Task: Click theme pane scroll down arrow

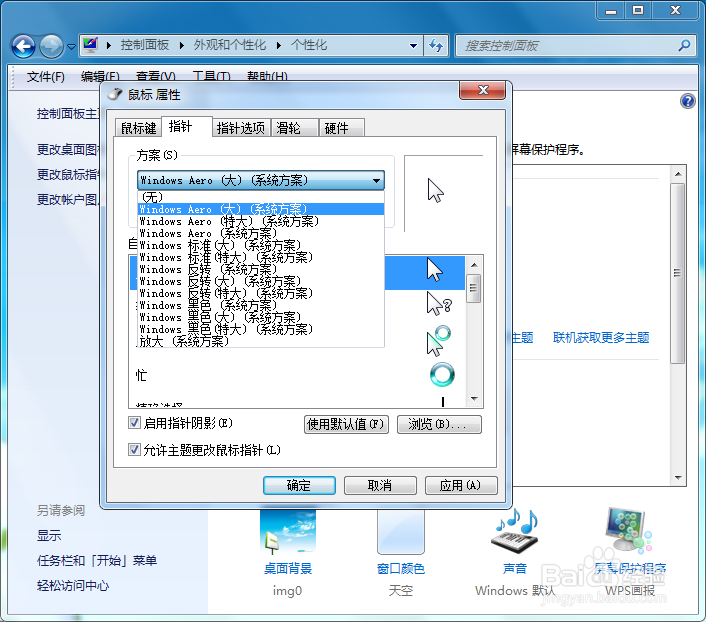Action: click(x=678, y=478)
